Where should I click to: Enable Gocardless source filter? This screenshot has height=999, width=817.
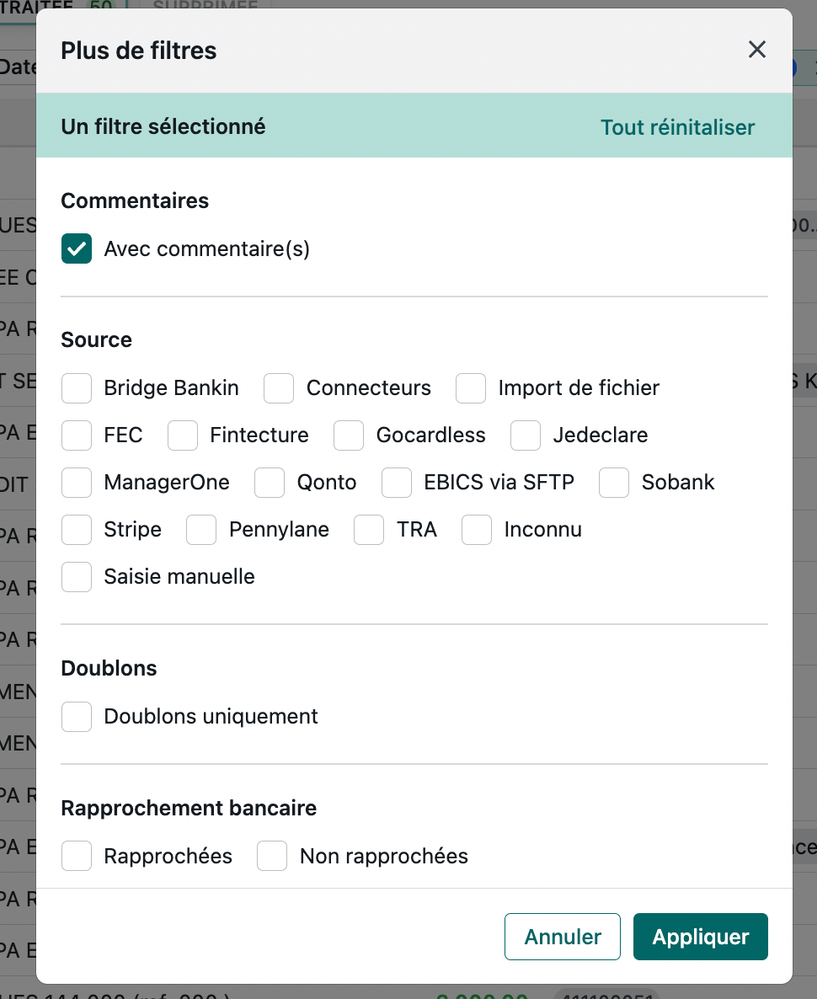(x=349, y=435)
